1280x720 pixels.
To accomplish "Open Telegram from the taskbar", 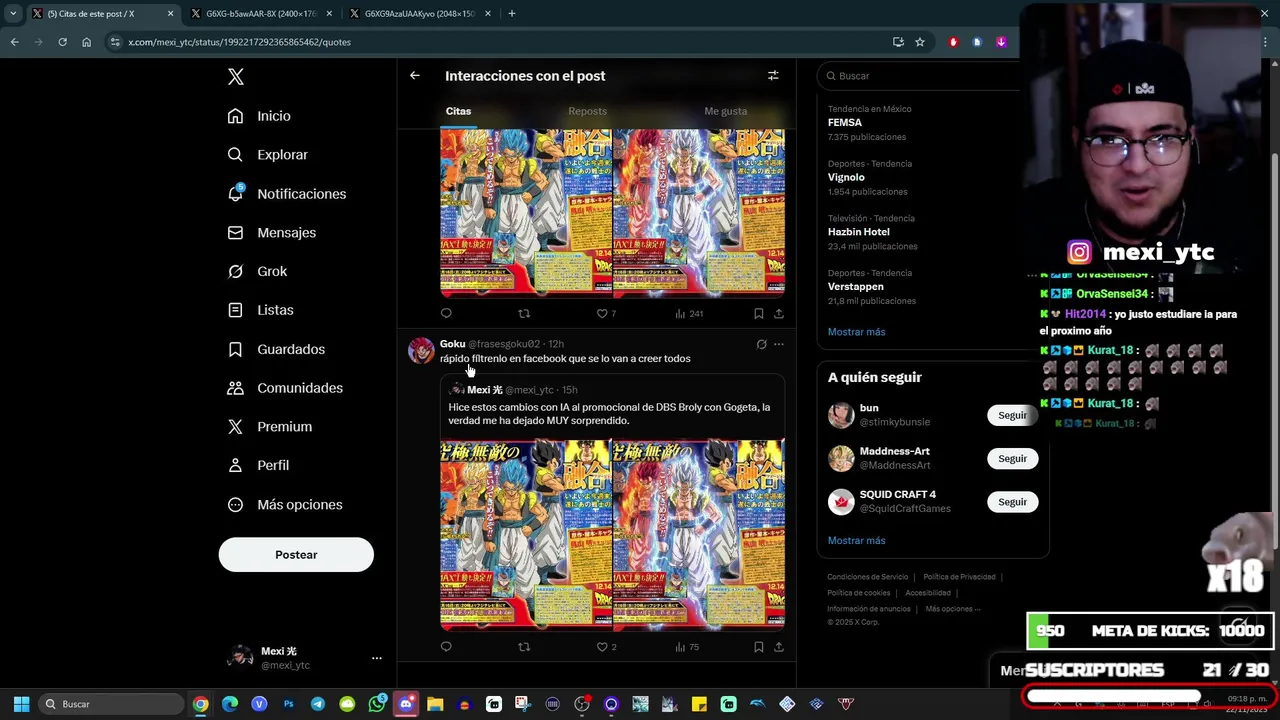I will pyautogui.click(x=318, y=704).
